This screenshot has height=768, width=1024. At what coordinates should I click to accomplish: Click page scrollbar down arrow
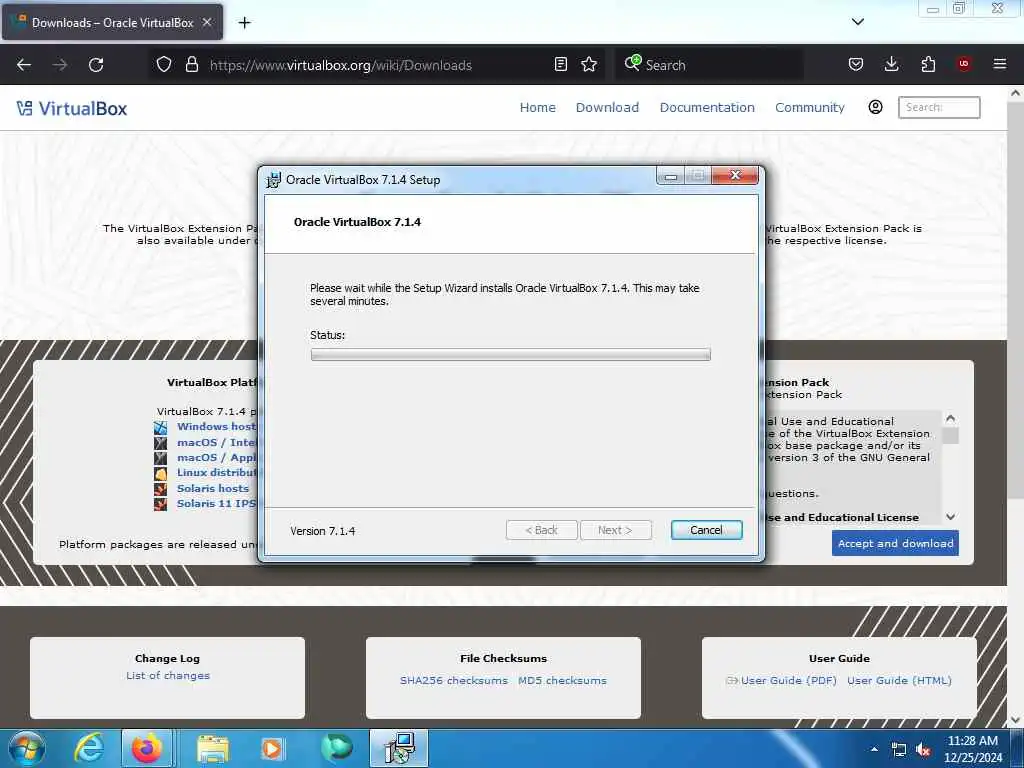click(x=1015, y=720)
